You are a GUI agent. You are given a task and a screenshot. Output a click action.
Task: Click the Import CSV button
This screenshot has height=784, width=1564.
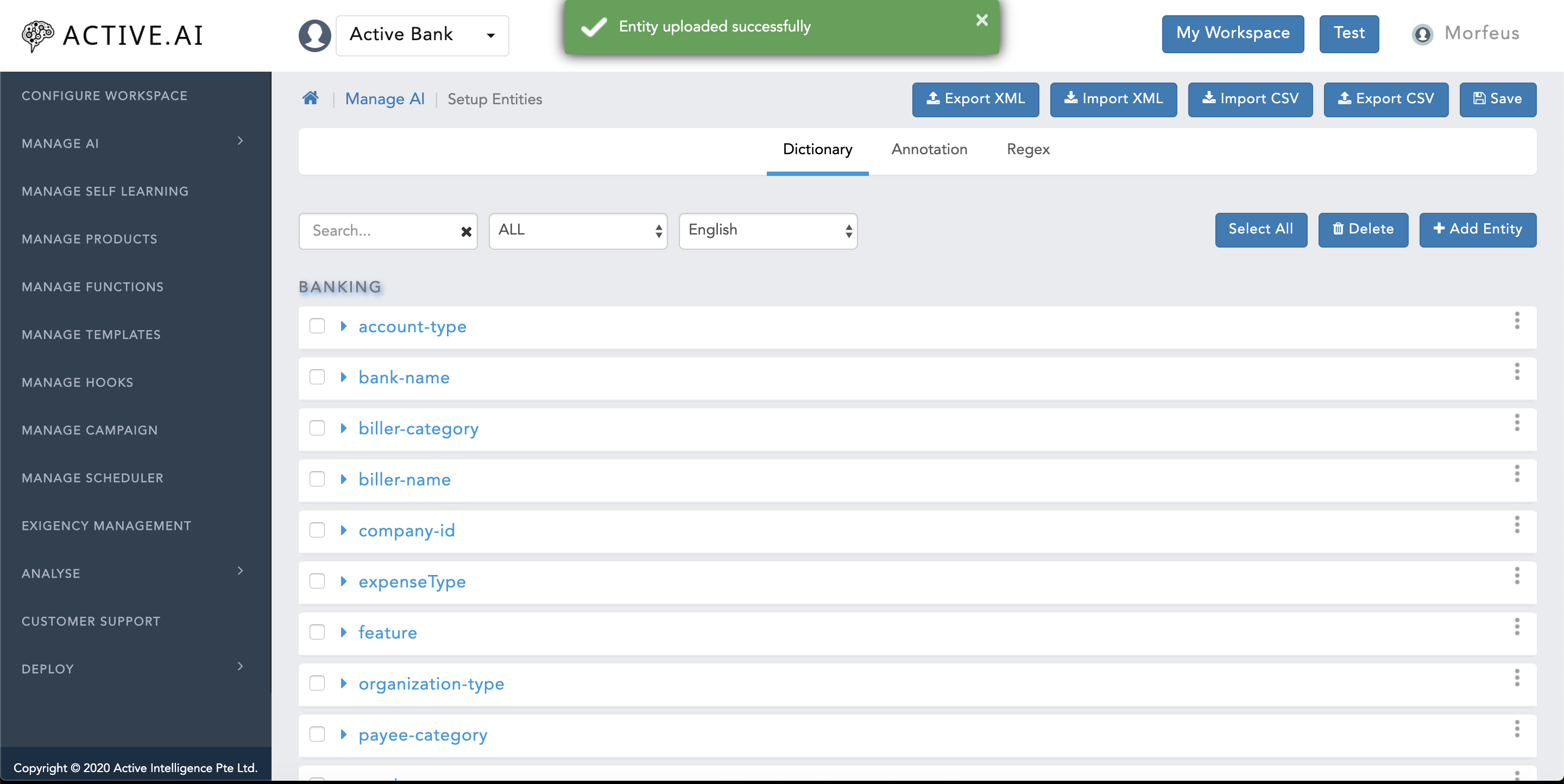pyautogui.click(x=1250, y=99)
